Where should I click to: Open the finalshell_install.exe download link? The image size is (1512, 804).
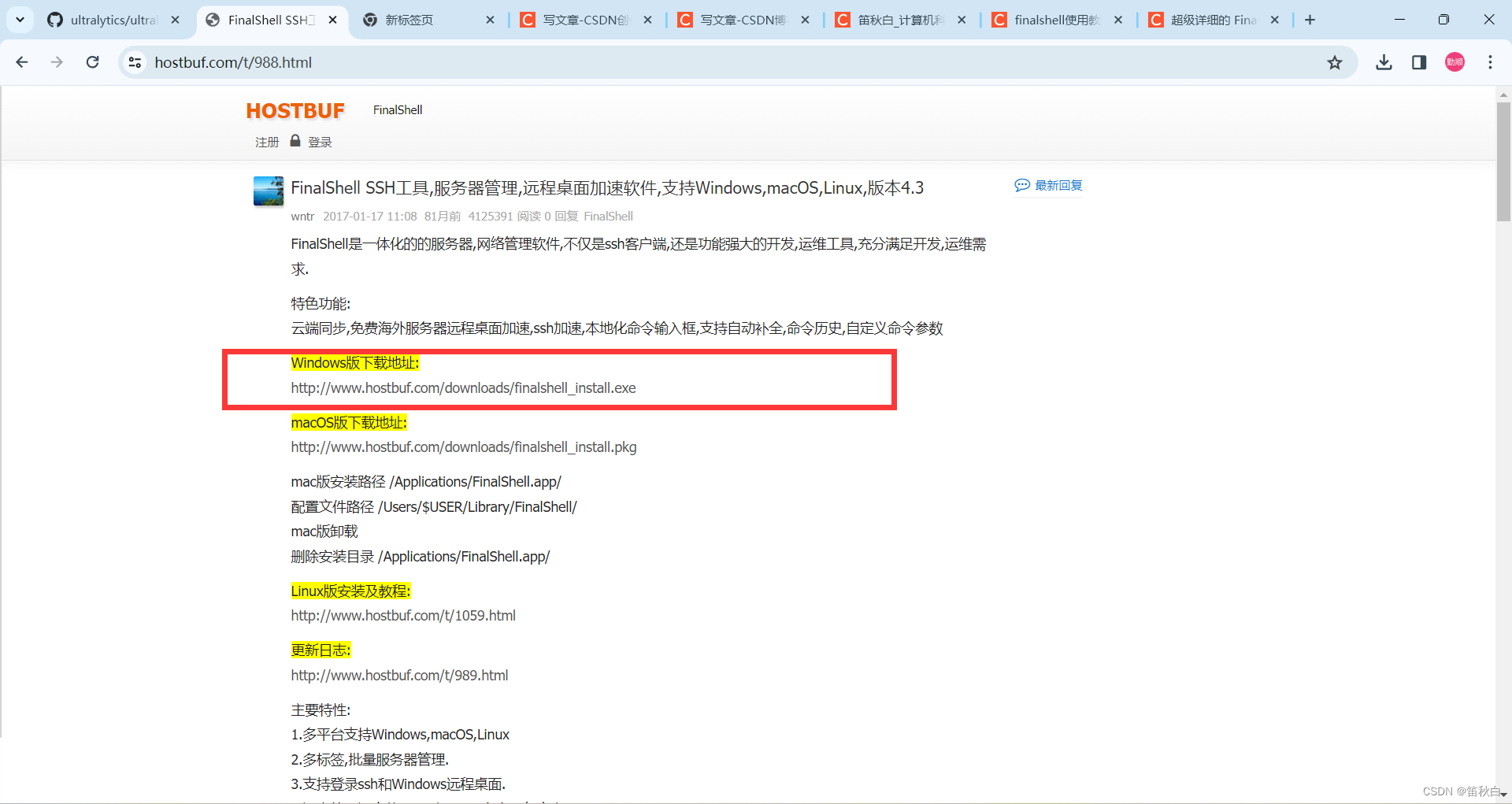coord(463,388)
